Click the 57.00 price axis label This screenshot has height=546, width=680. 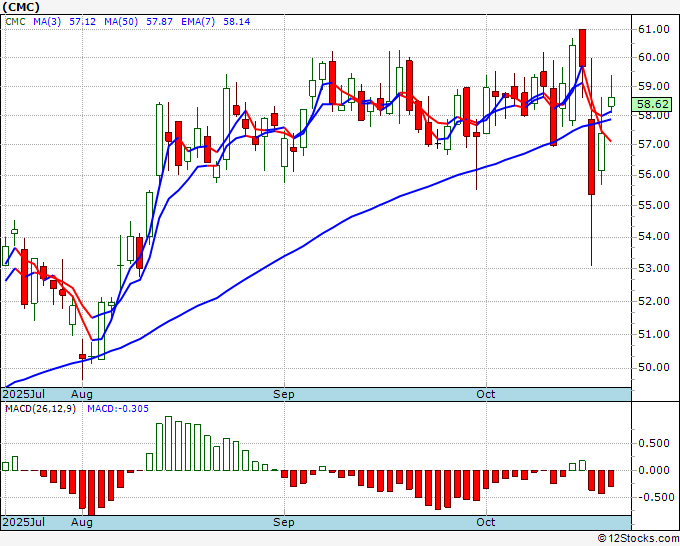(654, 144)
